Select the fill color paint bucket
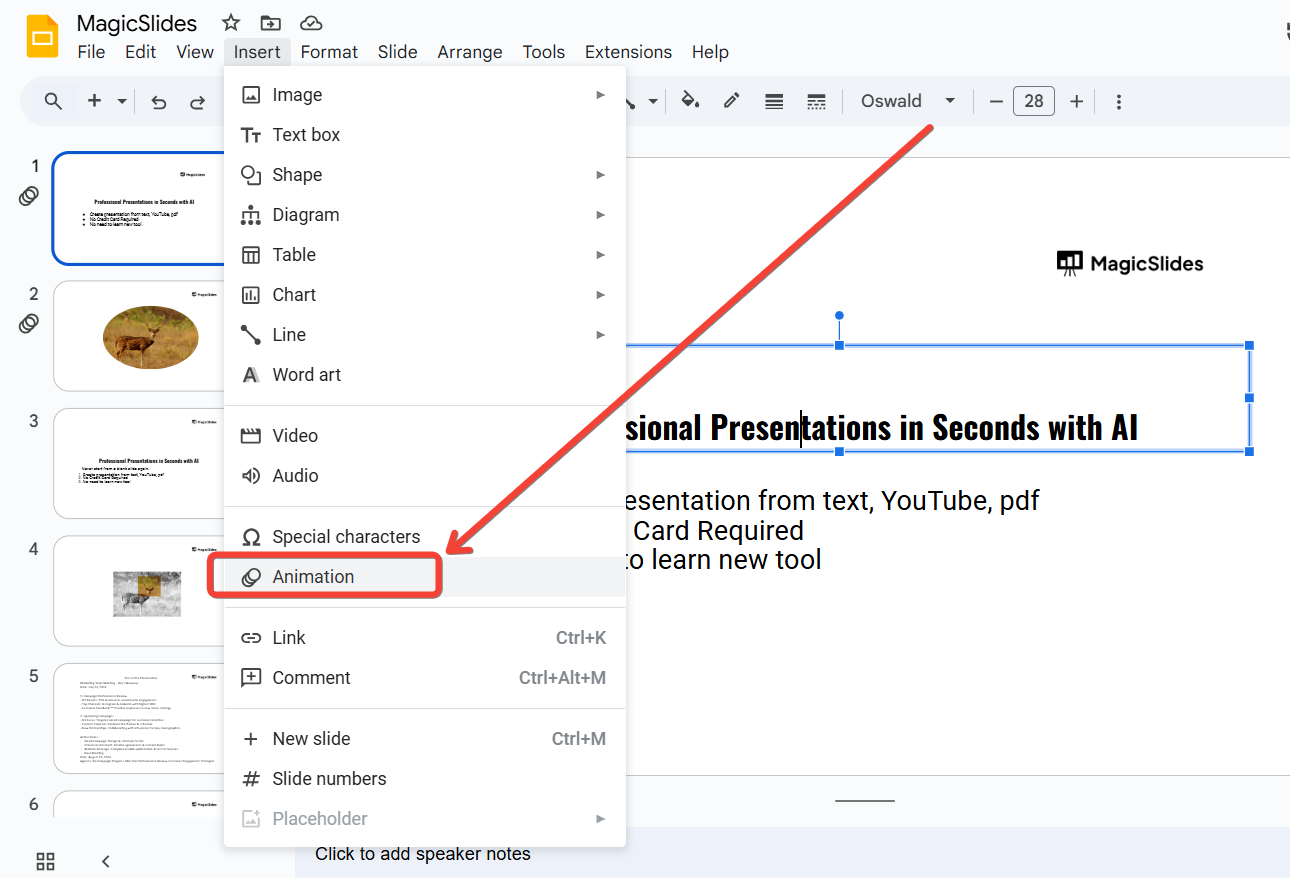This screenshot has height=878, width=1290. (x=690, y=101)
